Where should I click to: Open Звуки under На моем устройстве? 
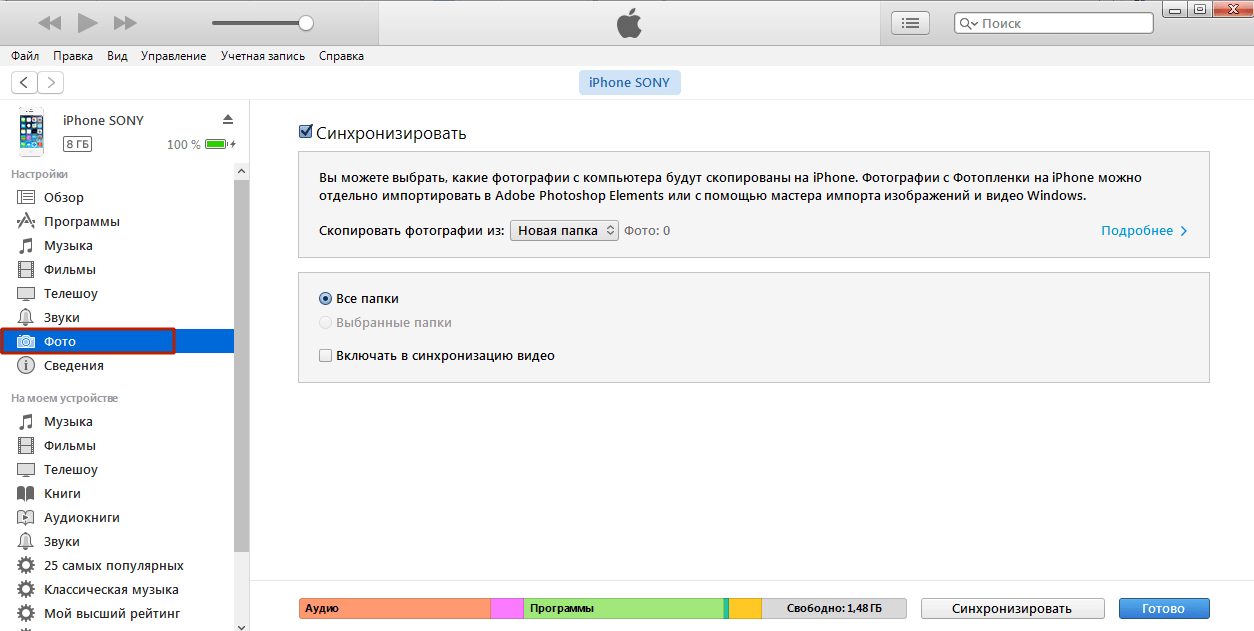pos(117,541)
